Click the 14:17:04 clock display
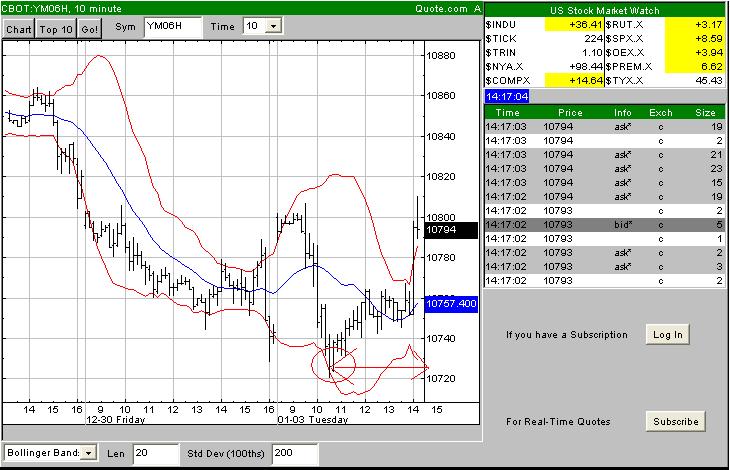The width and height of the screenshot is (730, 470). pyautogui.click(x=507, y=97)
